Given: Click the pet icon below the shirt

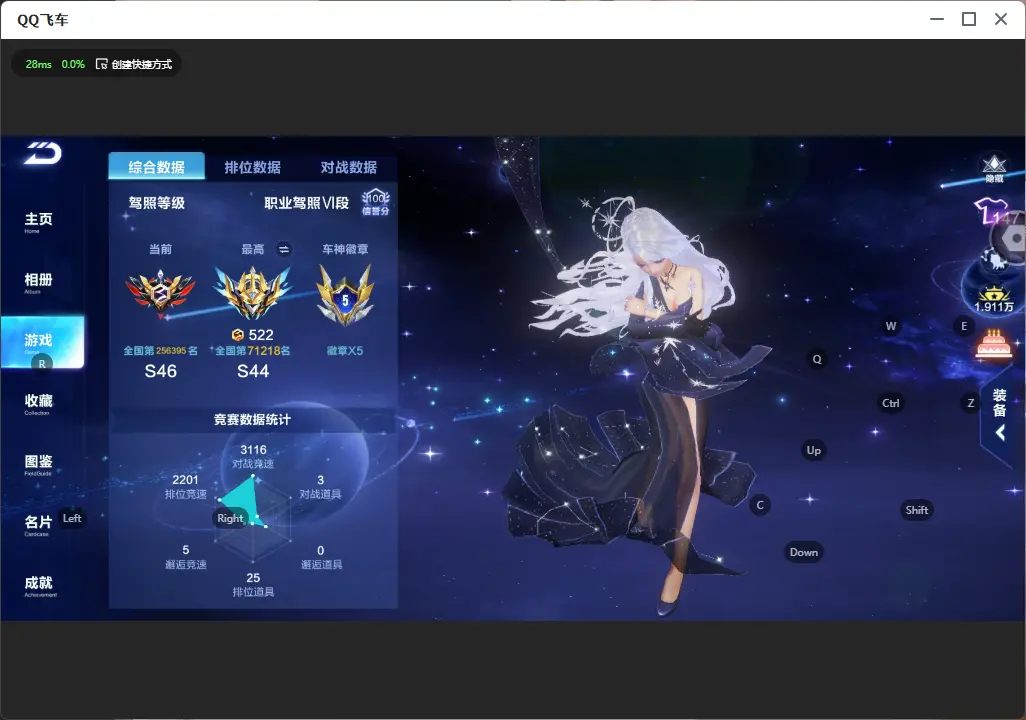Looking at the screenshot, I should tap(996, 261).
